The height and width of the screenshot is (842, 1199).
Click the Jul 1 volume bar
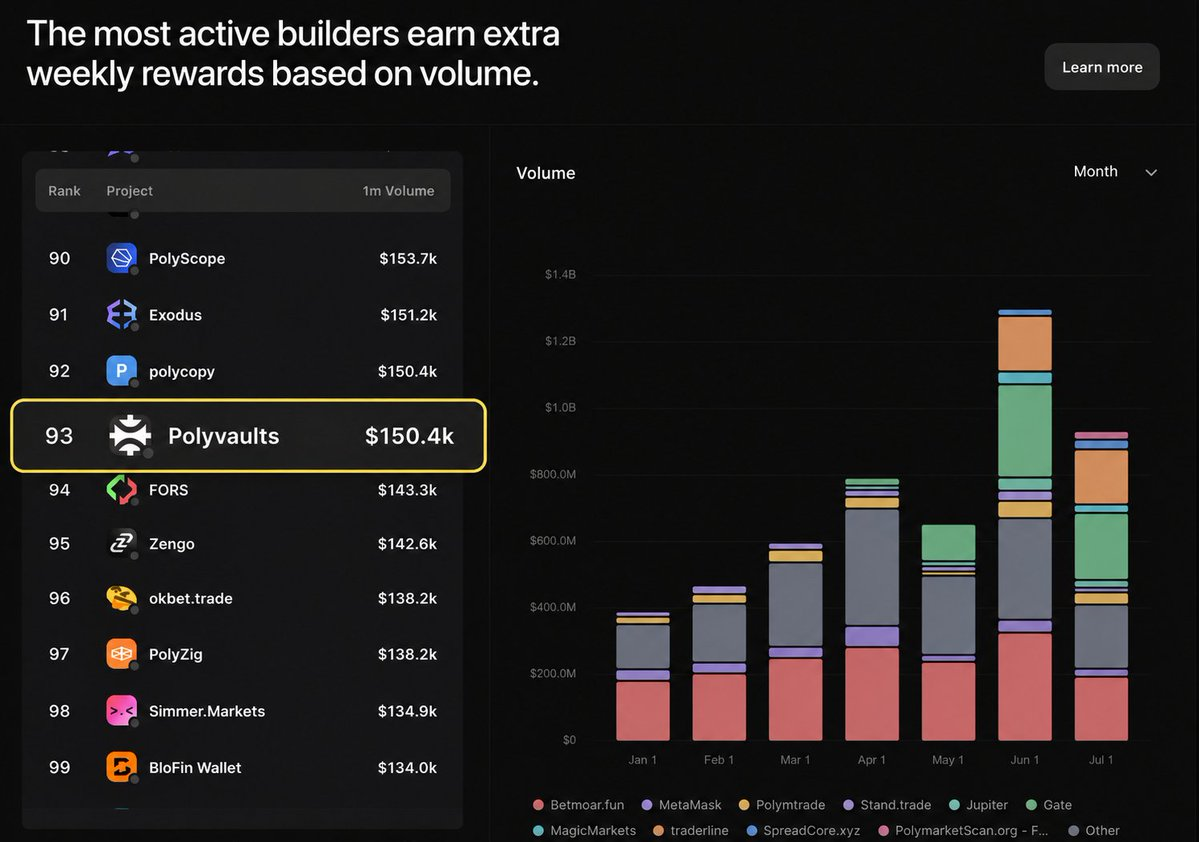click(x=1101, y=586)
